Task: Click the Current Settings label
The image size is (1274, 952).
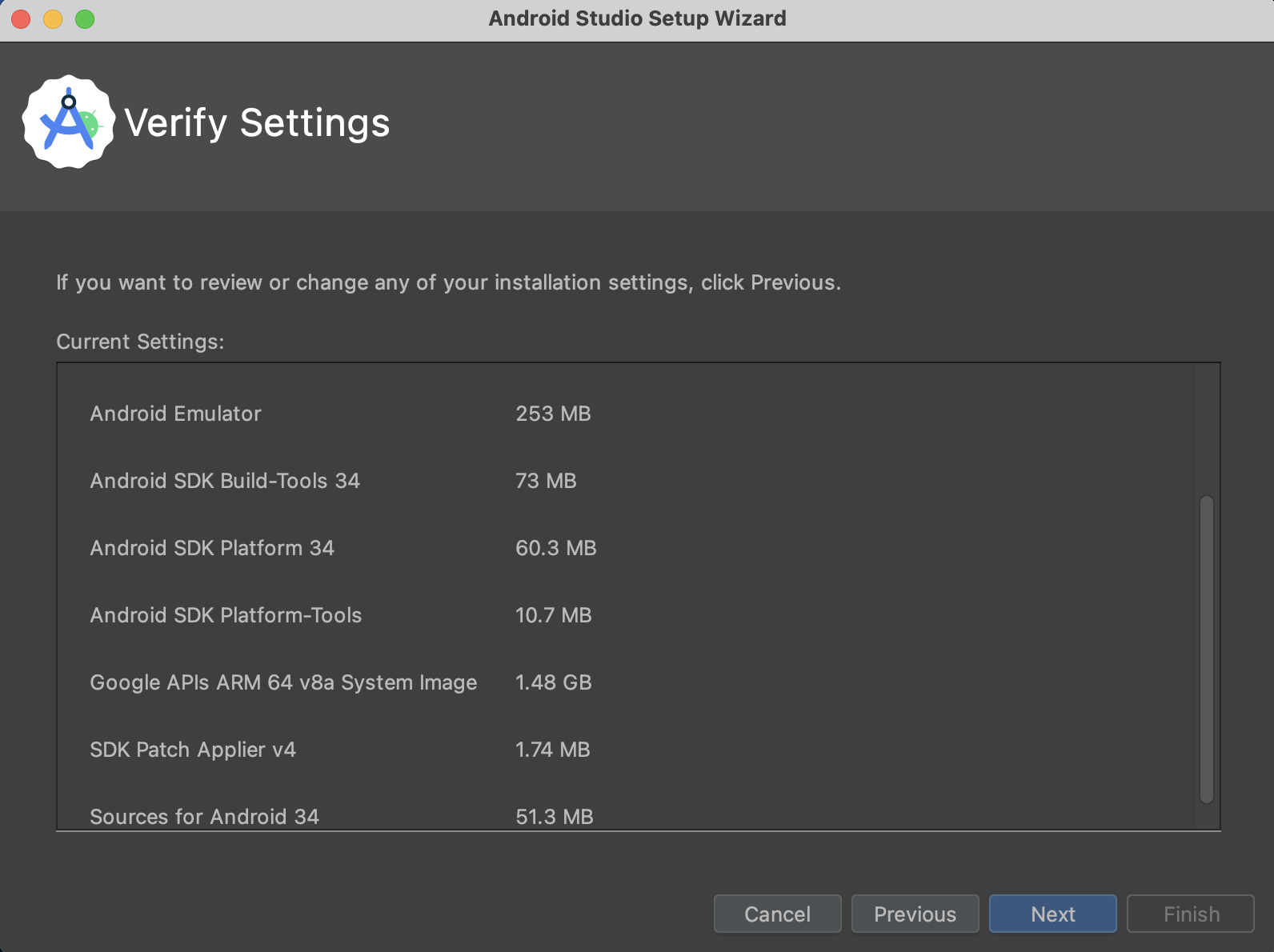Action: [140, 342]
